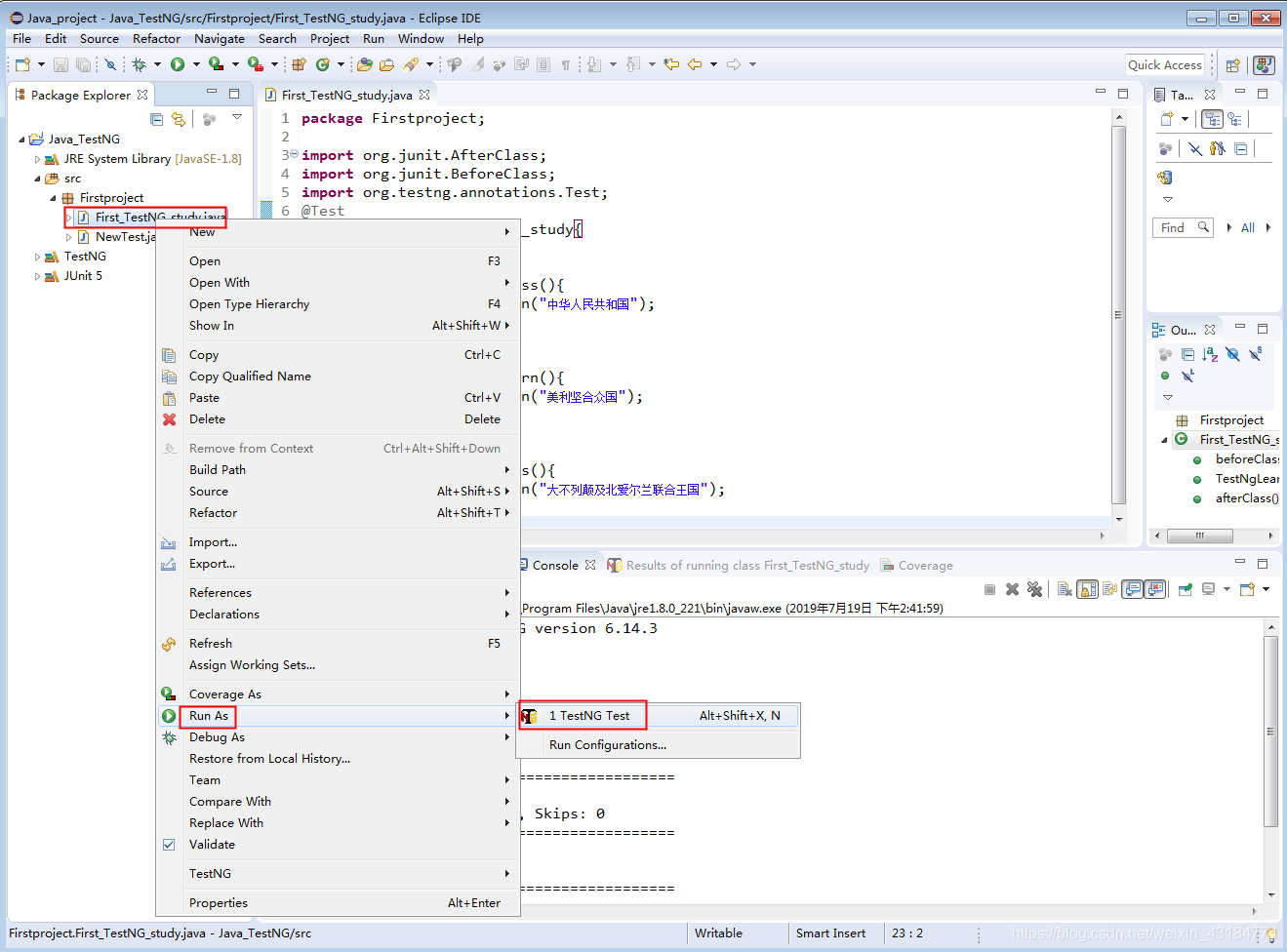The image size is (1287, 952).
Task: Select Debug As in the context menu
Action: click(x=339, y=737)
